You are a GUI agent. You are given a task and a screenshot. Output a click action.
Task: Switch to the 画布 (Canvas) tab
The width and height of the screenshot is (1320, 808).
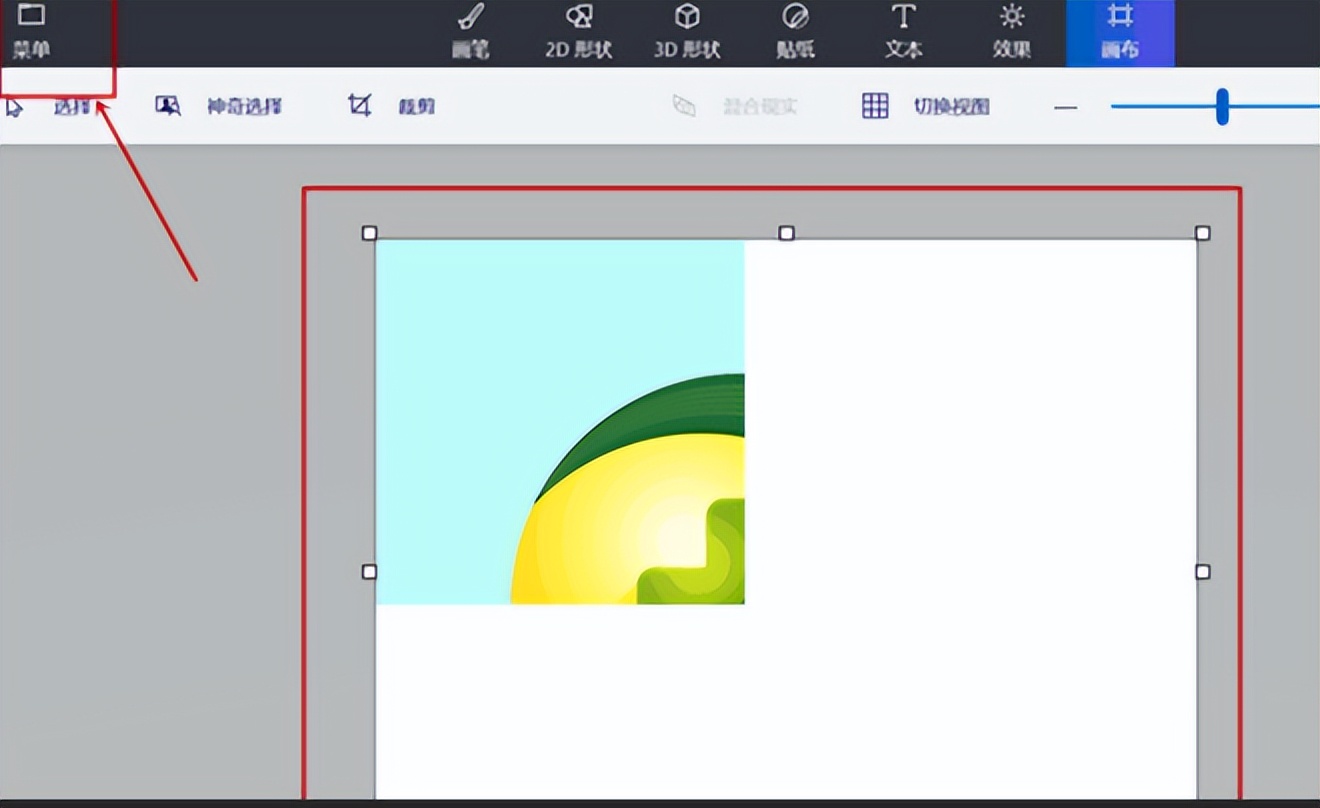point(1120,32)
